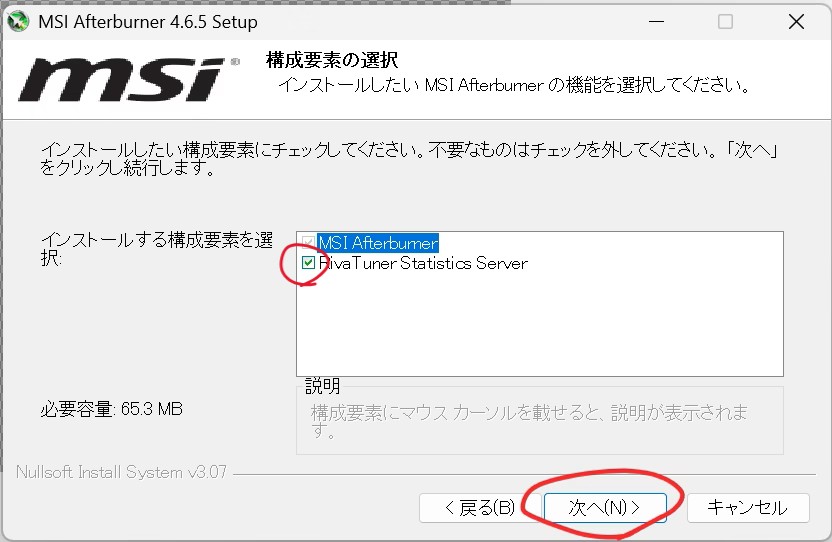Click the greyed MSI Afterburner checkbox
832x542 pixels.
tap(309, 243)
